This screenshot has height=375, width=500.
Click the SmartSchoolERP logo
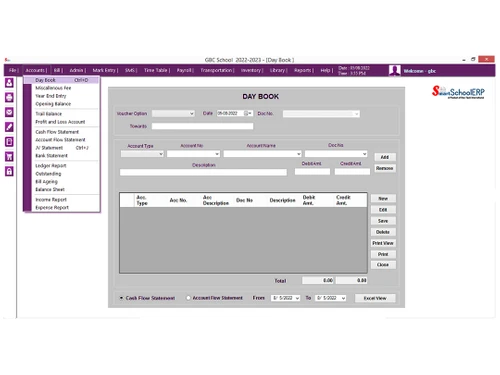(x=458, y=92)
